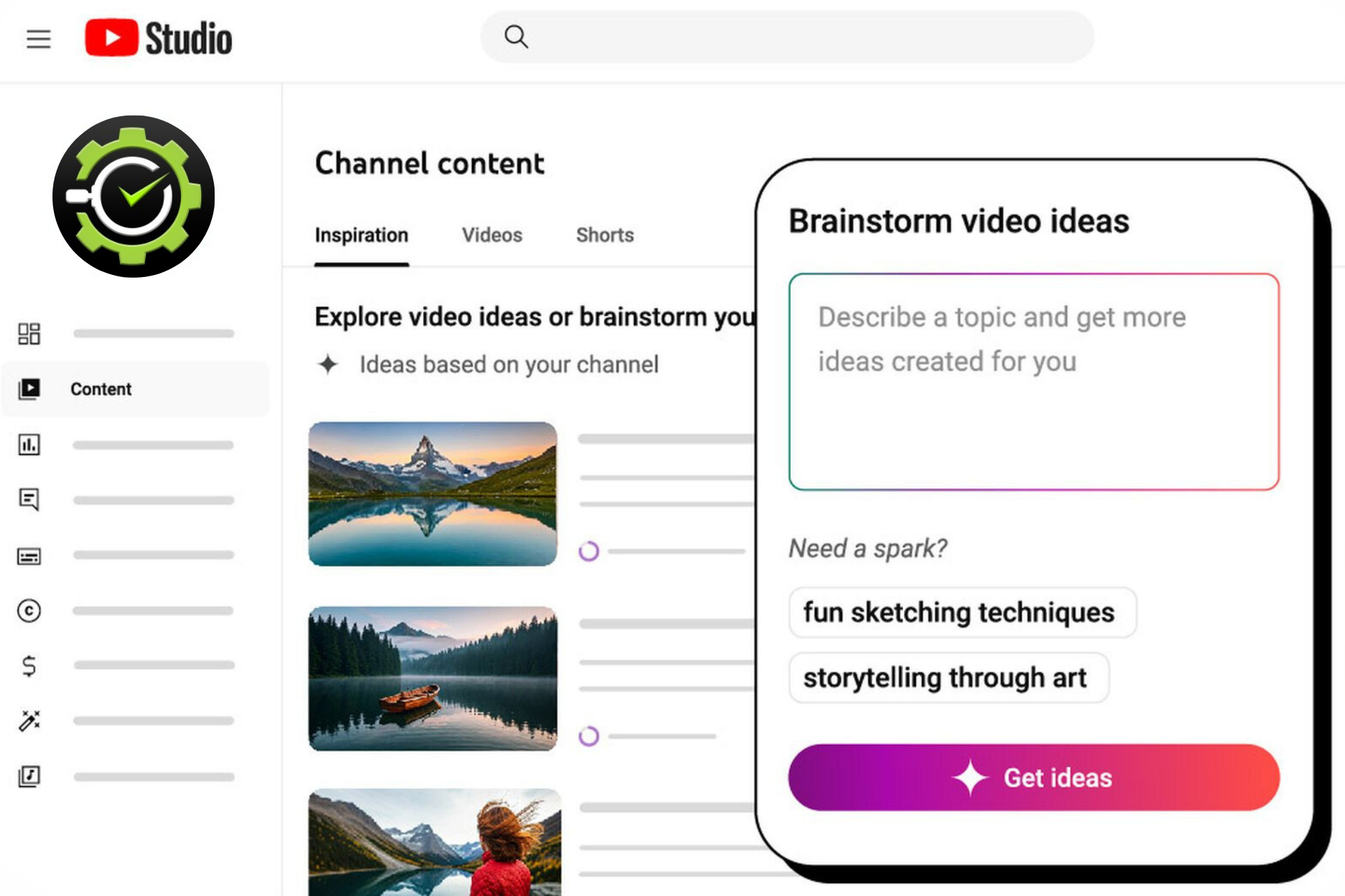
Task: Choose the storytelling through art suggestion
Action: [x=948, y=678]
